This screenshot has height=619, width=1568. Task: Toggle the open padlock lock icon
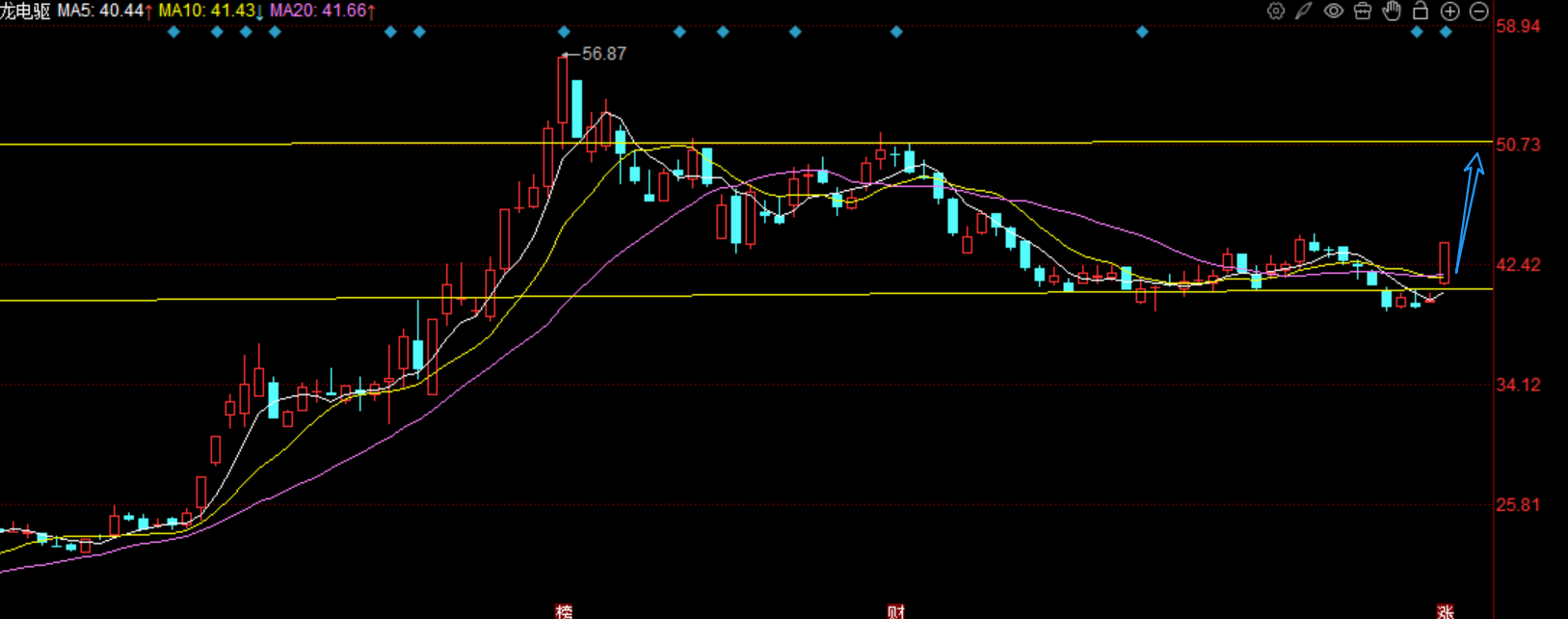[1421, 12]
